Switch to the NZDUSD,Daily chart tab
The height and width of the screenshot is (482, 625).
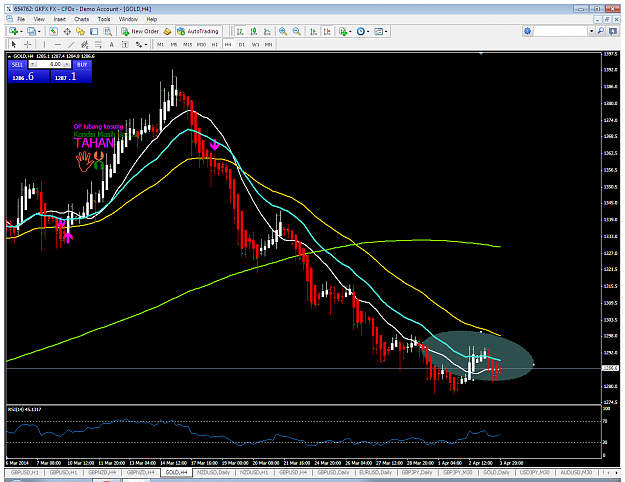coord(213,472)
